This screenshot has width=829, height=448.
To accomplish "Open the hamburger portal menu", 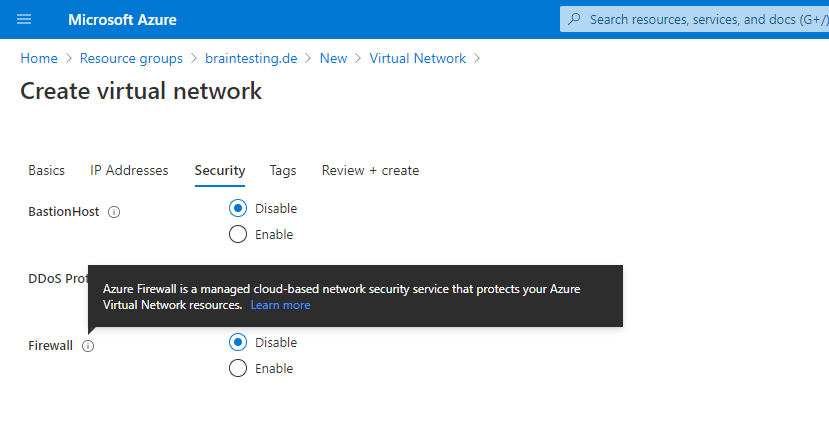I will point(24,20).
